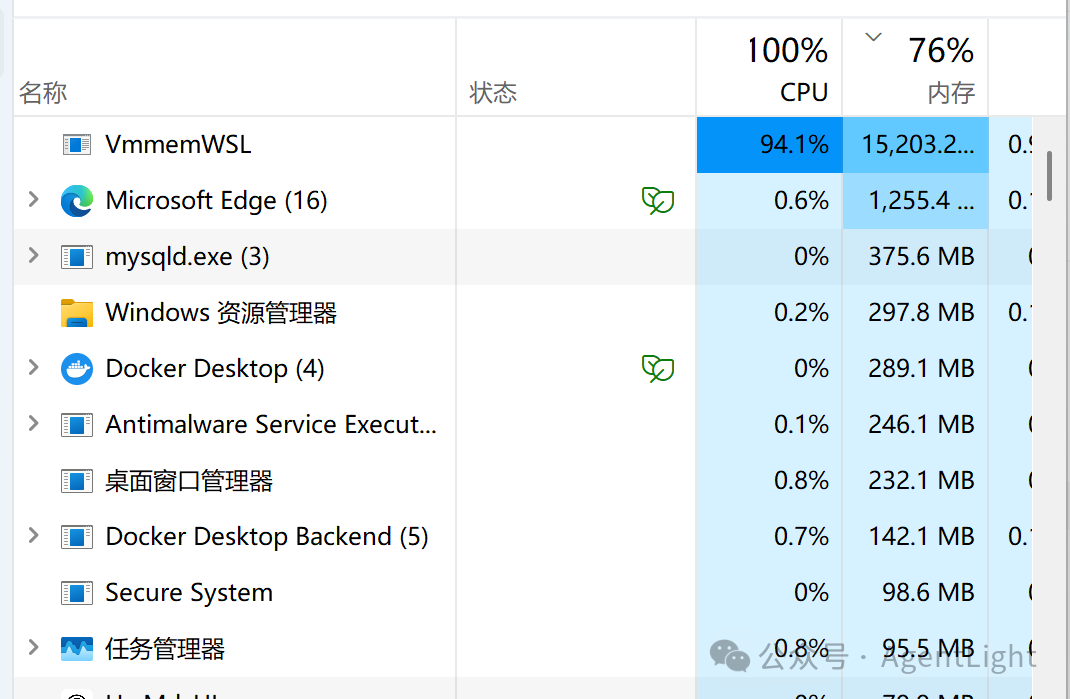The height and width of the screenshot is (699, 1070).
Task: Sort processes by the 内存 column header
Action: (915, 68)
